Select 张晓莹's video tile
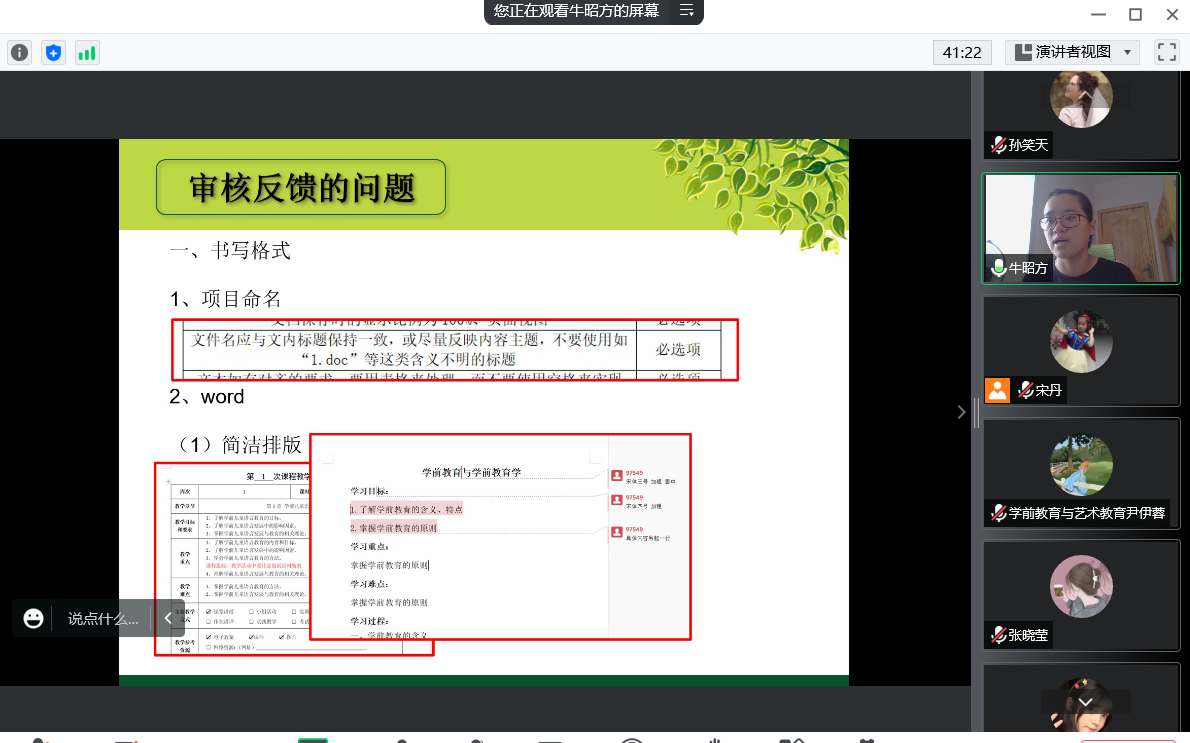The width and height of the screenshot is (1190, 743). click(1081, 595)
